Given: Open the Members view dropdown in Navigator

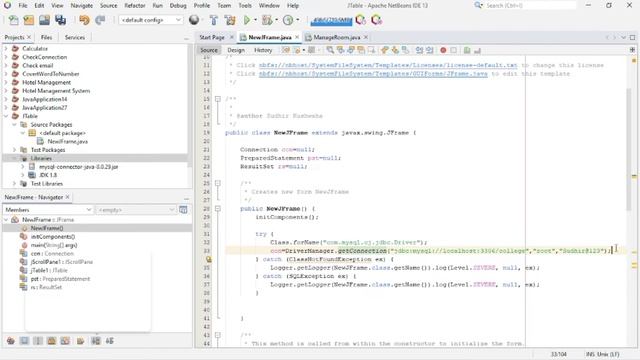Looking at the screenshot, I should 48,210.
